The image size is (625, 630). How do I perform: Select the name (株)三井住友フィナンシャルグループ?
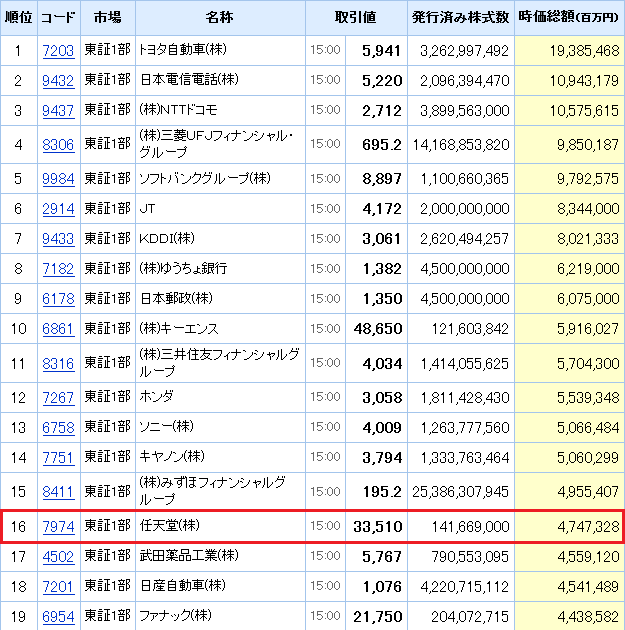tap(219, 362)
